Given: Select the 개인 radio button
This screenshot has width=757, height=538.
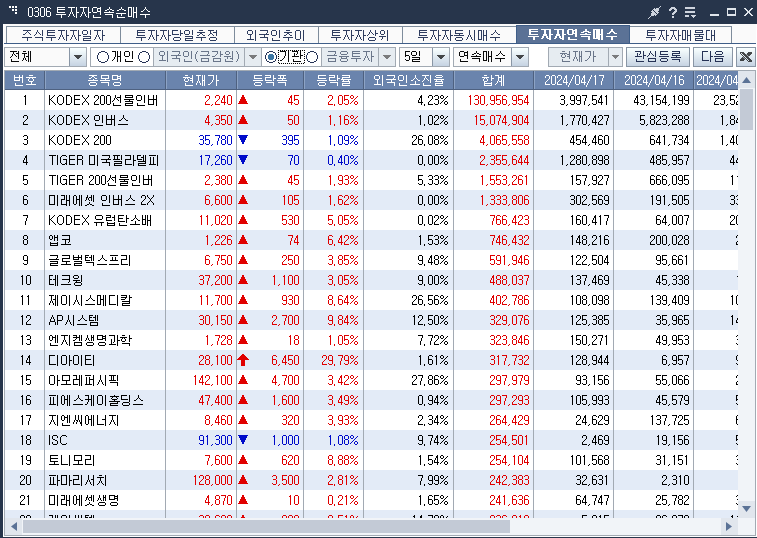Looking at the screenshot, I should tap(102, 57).
